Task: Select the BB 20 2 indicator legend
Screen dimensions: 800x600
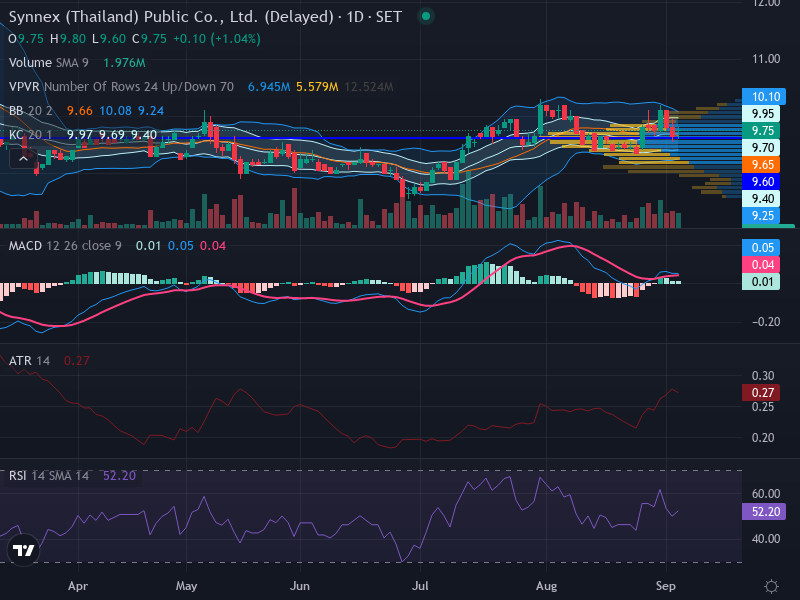Action: pos(31,111)
